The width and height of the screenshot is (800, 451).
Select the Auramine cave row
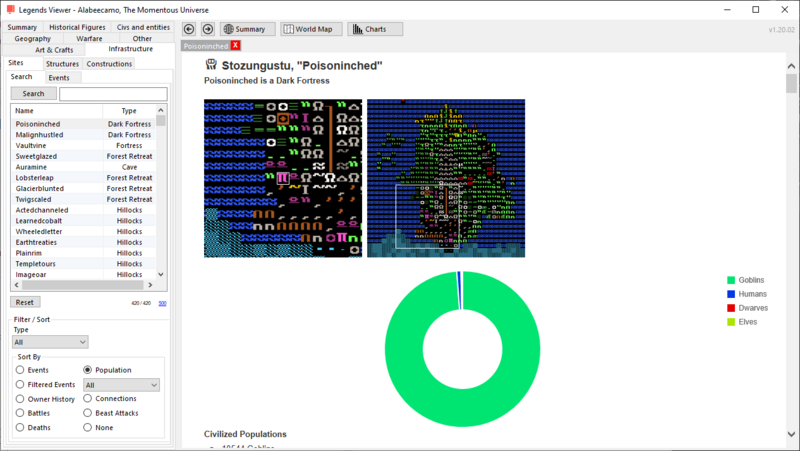click(x=83, y=167)
